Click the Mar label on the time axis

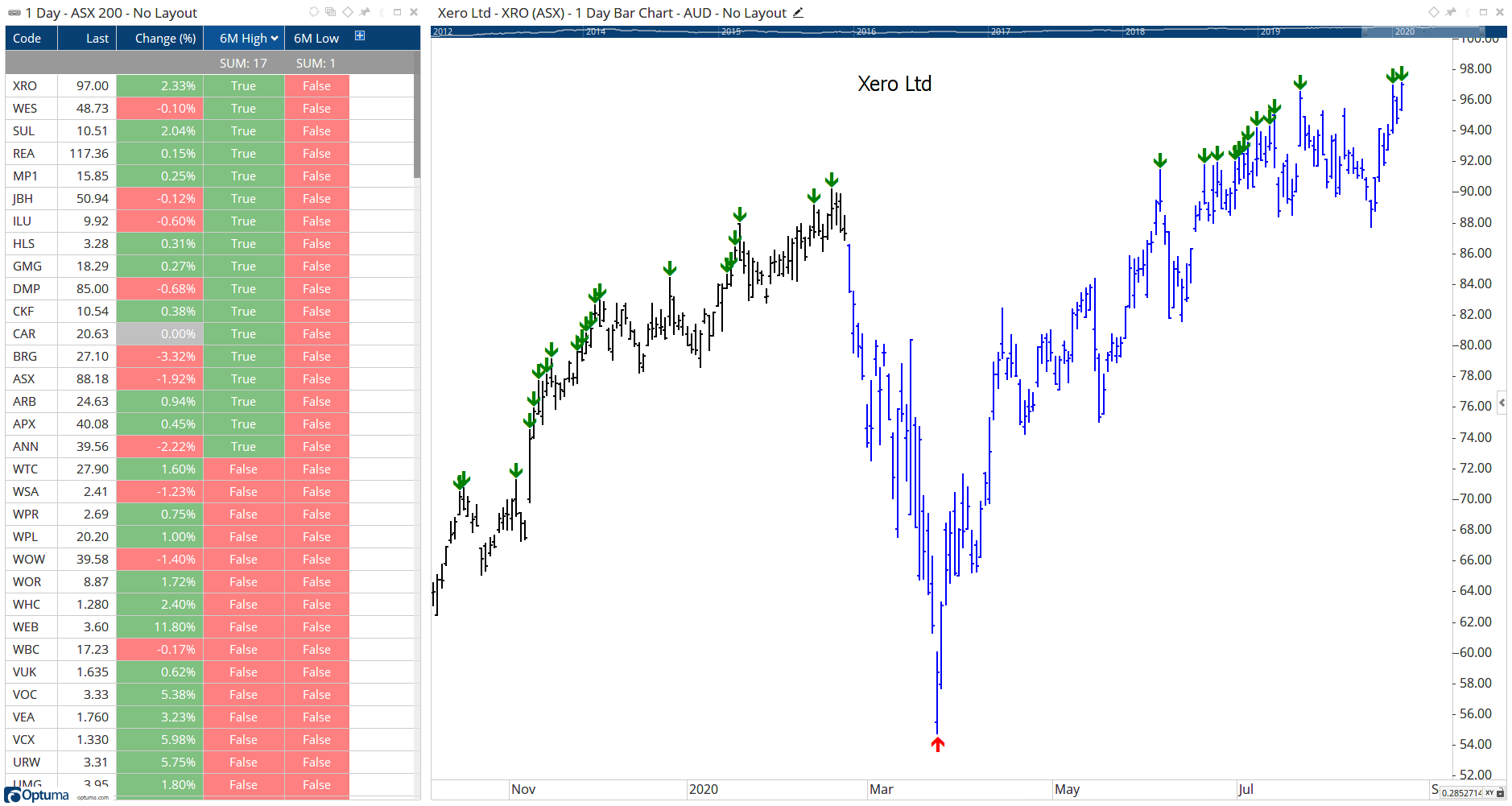coord(882,789)
